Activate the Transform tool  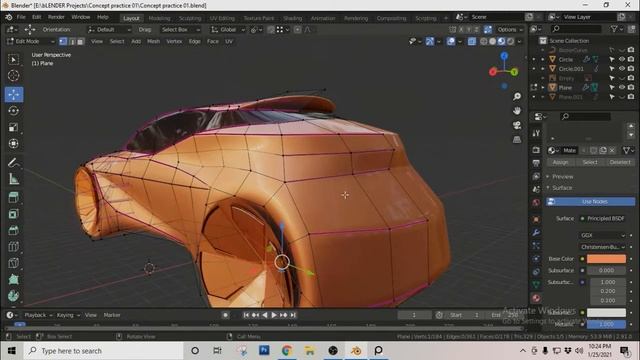[x=13, y=143]
